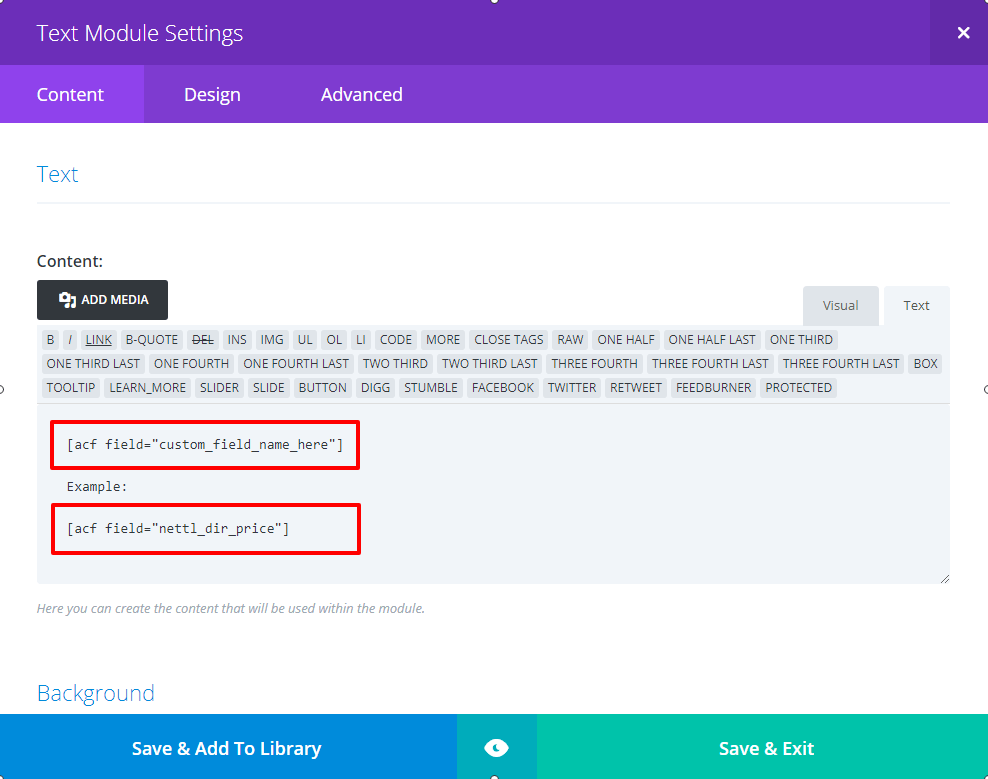Open the Advanced settings tab
Image resolution: width=988 pixels, height=779 pixels.
tap(361, 94)
